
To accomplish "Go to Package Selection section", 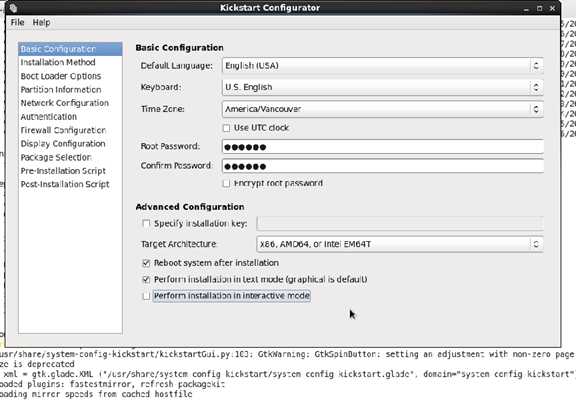I will pyautogui.click(x=70, y=157).
